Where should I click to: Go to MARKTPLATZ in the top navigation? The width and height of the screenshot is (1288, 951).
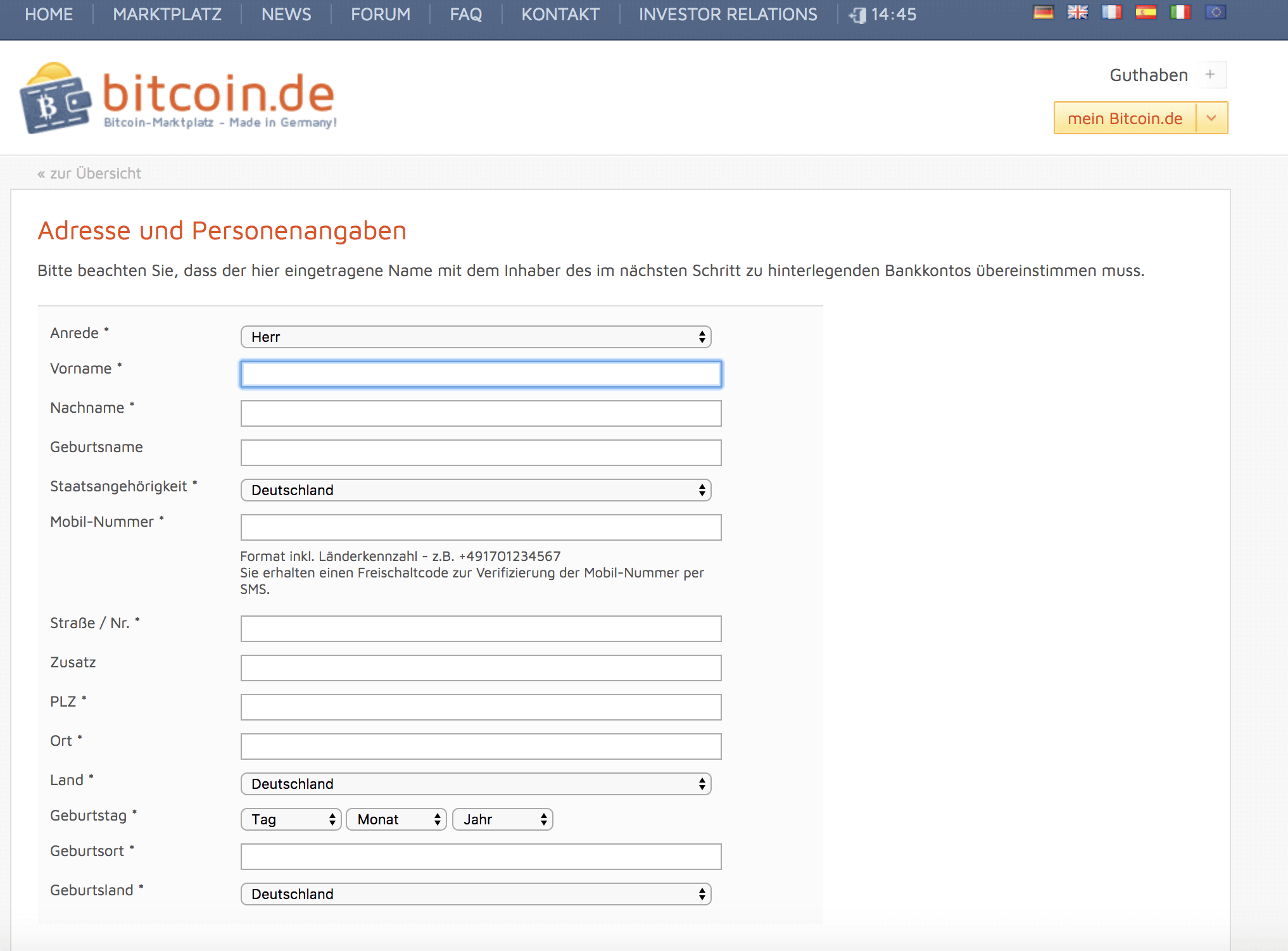coord(167,14)
